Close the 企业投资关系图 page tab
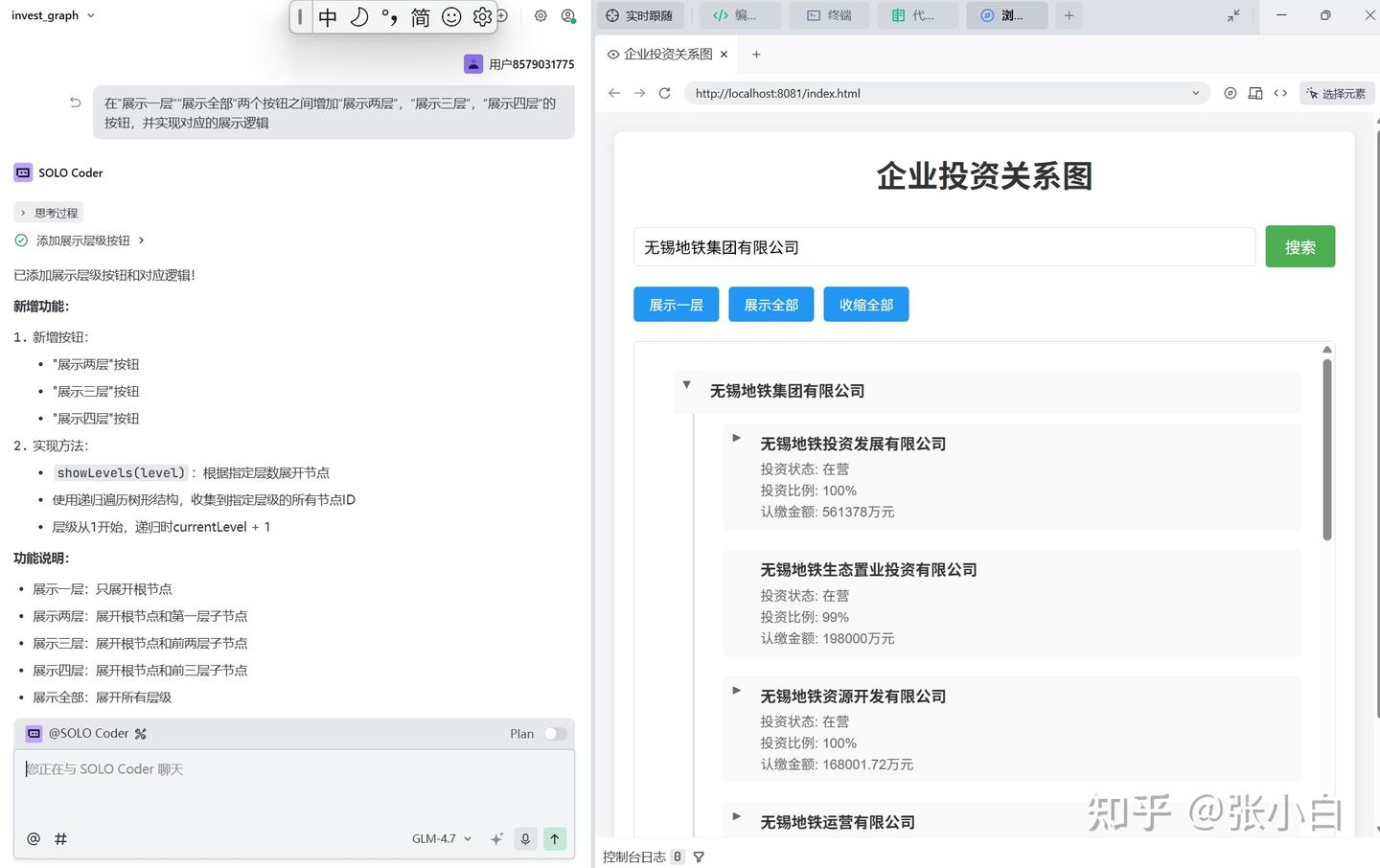 click(x=724, y=55)
